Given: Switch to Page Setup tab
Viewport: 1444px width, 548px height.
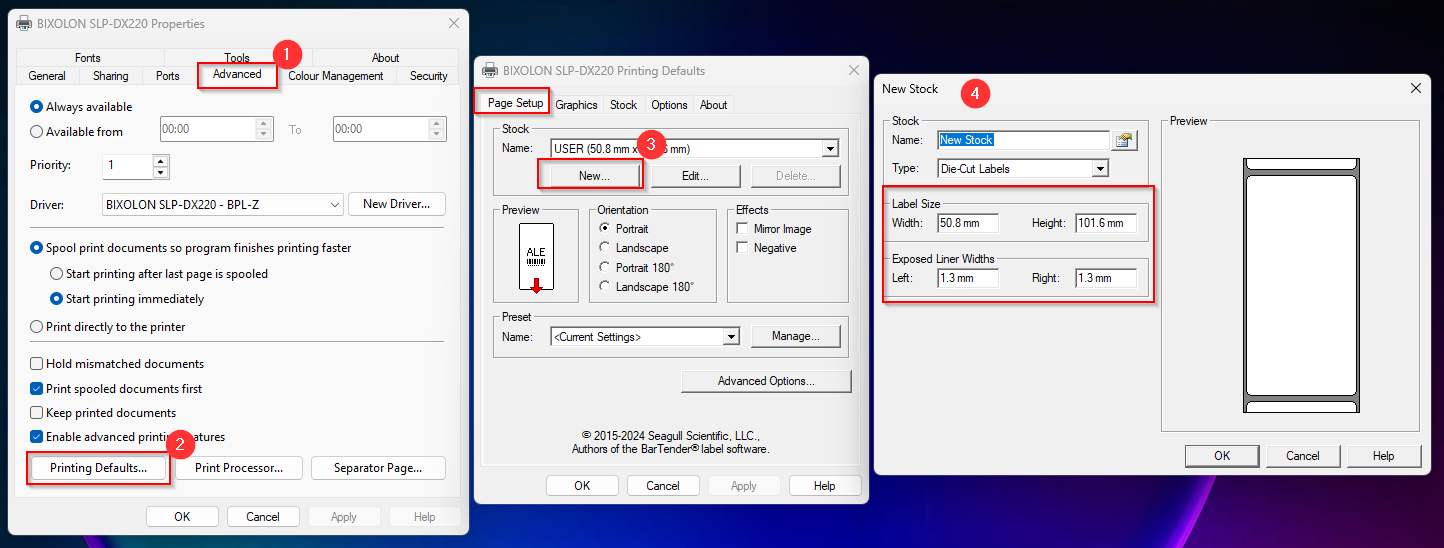Looking at the screenshot, I should [x=515, y=103].
